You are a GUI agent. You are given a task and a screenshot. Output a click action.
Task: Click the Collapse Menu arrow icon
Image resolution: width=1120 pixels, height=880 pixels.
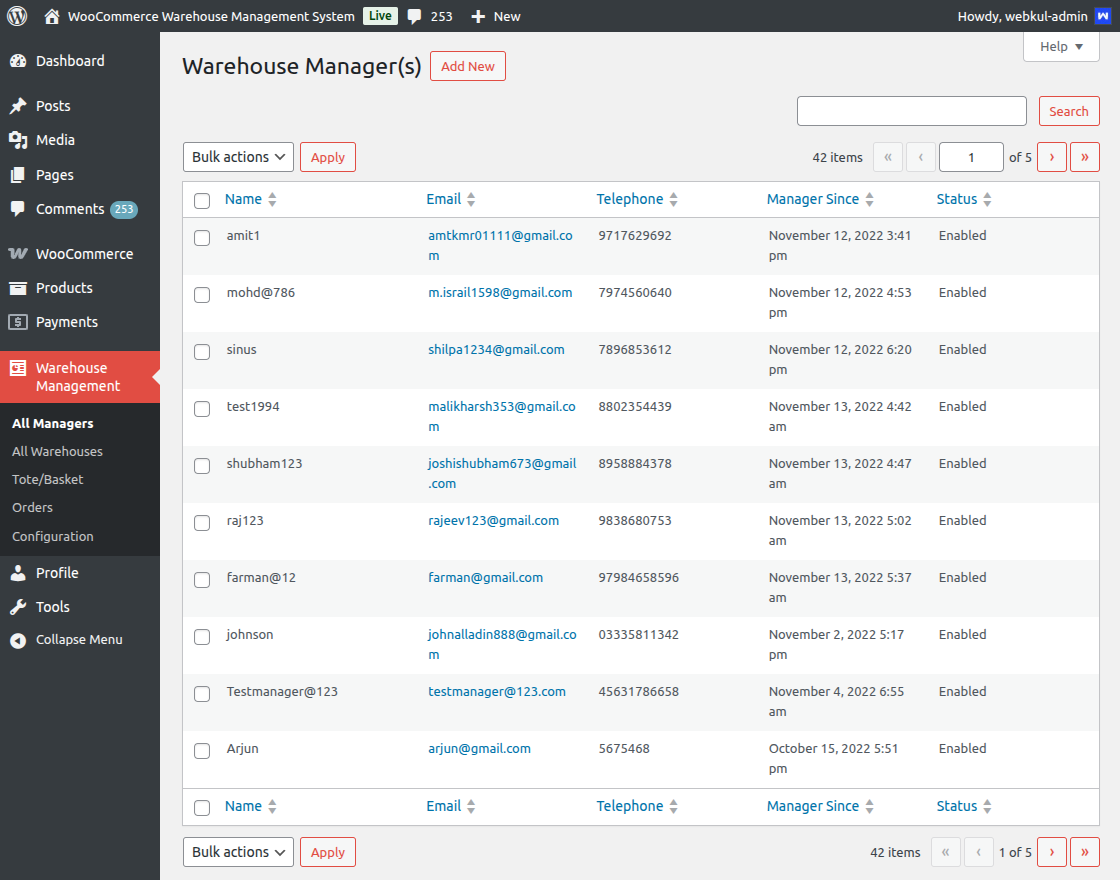click(18, 641)
